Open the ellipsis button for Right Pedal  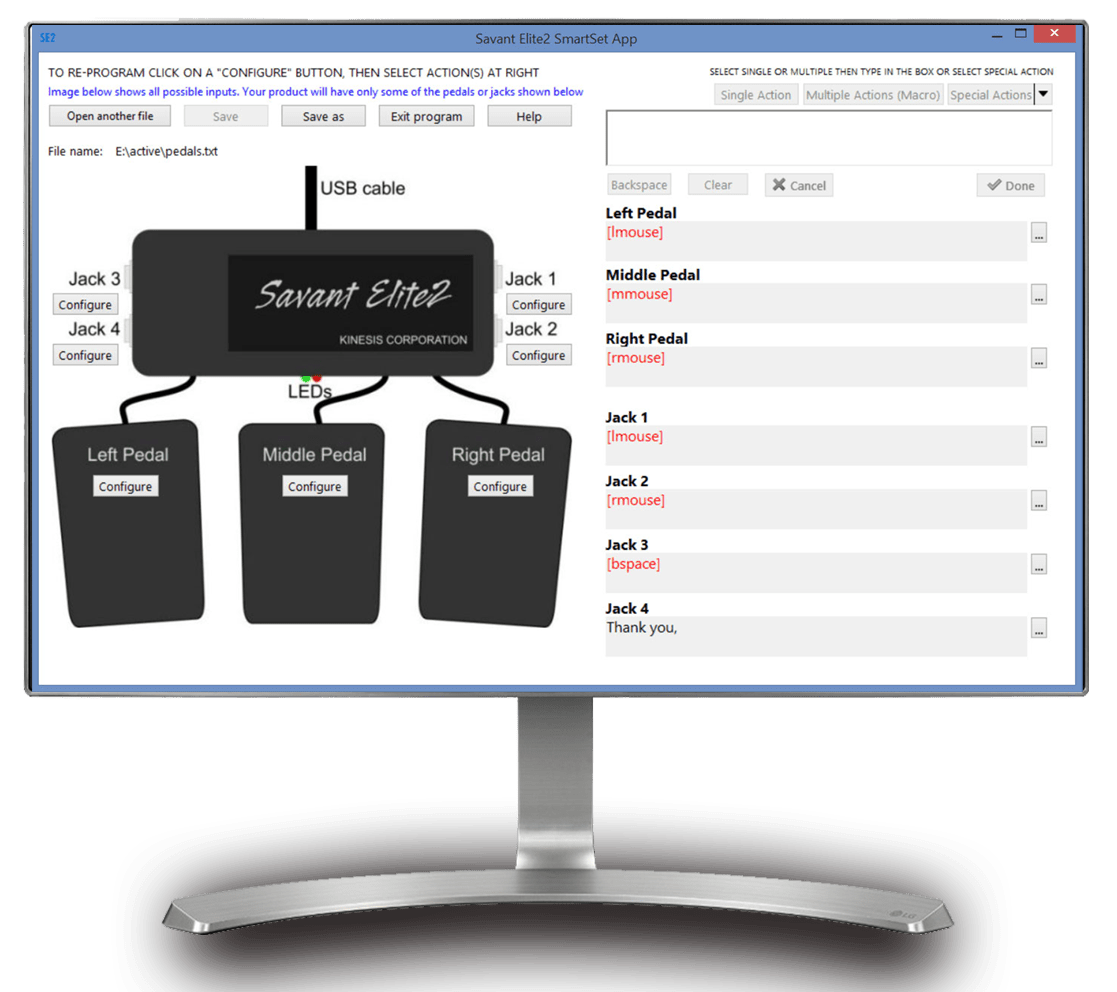1039,358
